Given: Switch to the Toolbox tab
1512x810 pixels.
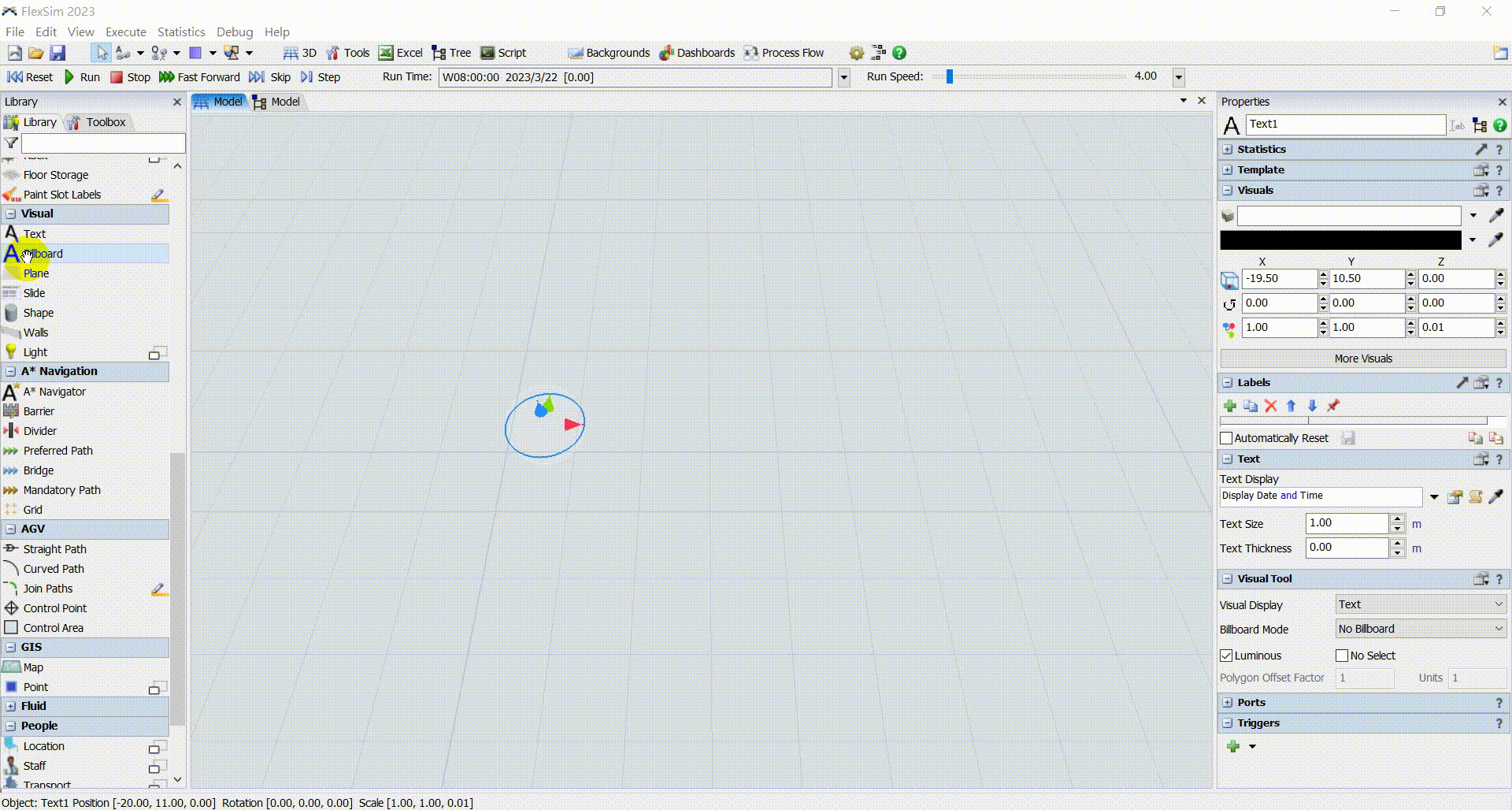Looking at the screenshot, I should (97, 122).
